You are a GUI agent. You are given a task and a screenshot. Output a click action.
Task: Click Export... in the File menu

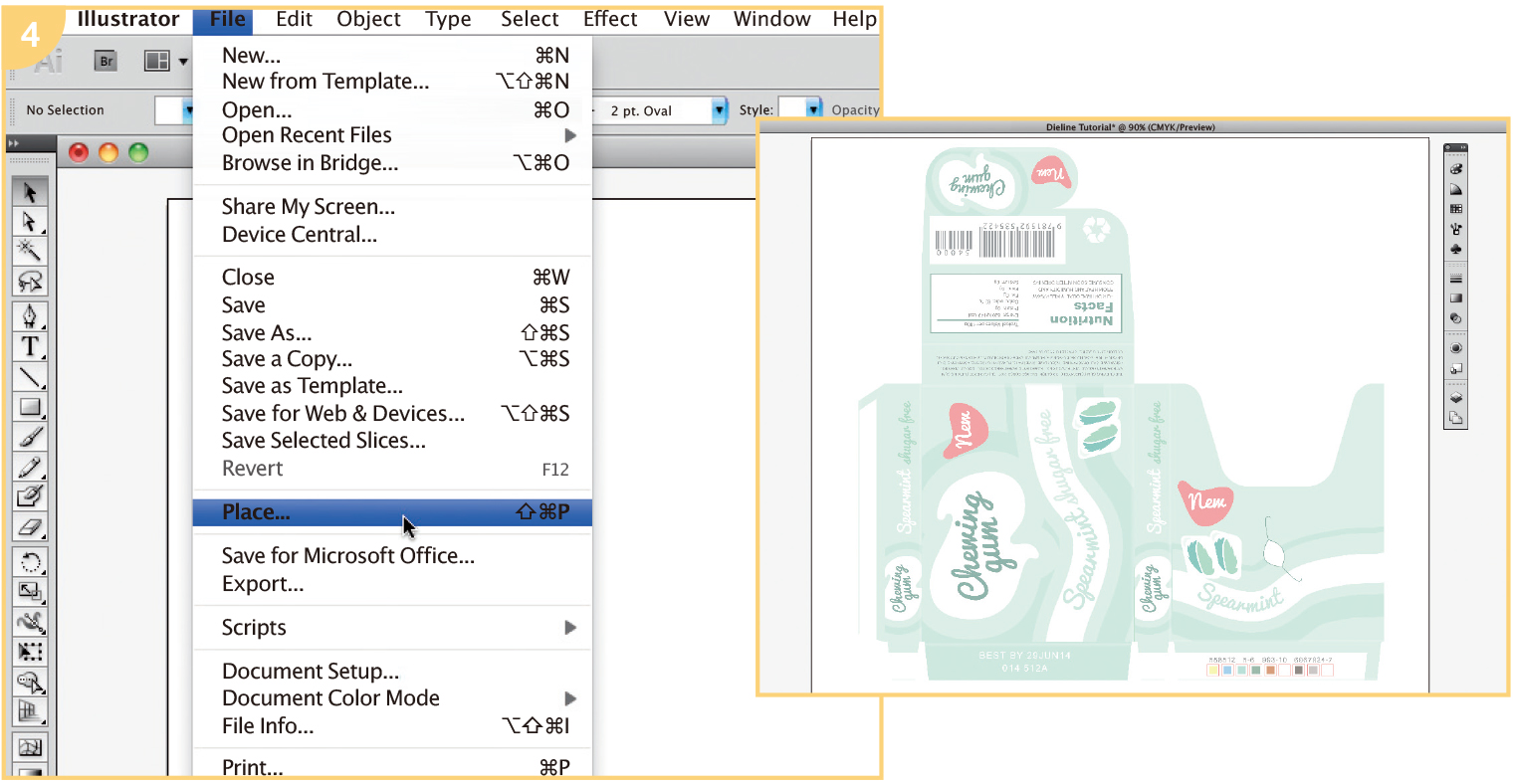coord(263,584)
